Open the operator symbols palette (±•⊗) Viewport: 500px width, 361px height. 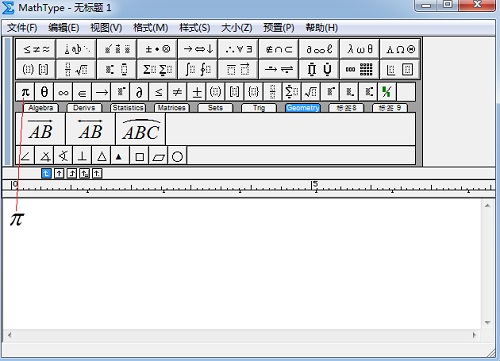pos(157,49)
